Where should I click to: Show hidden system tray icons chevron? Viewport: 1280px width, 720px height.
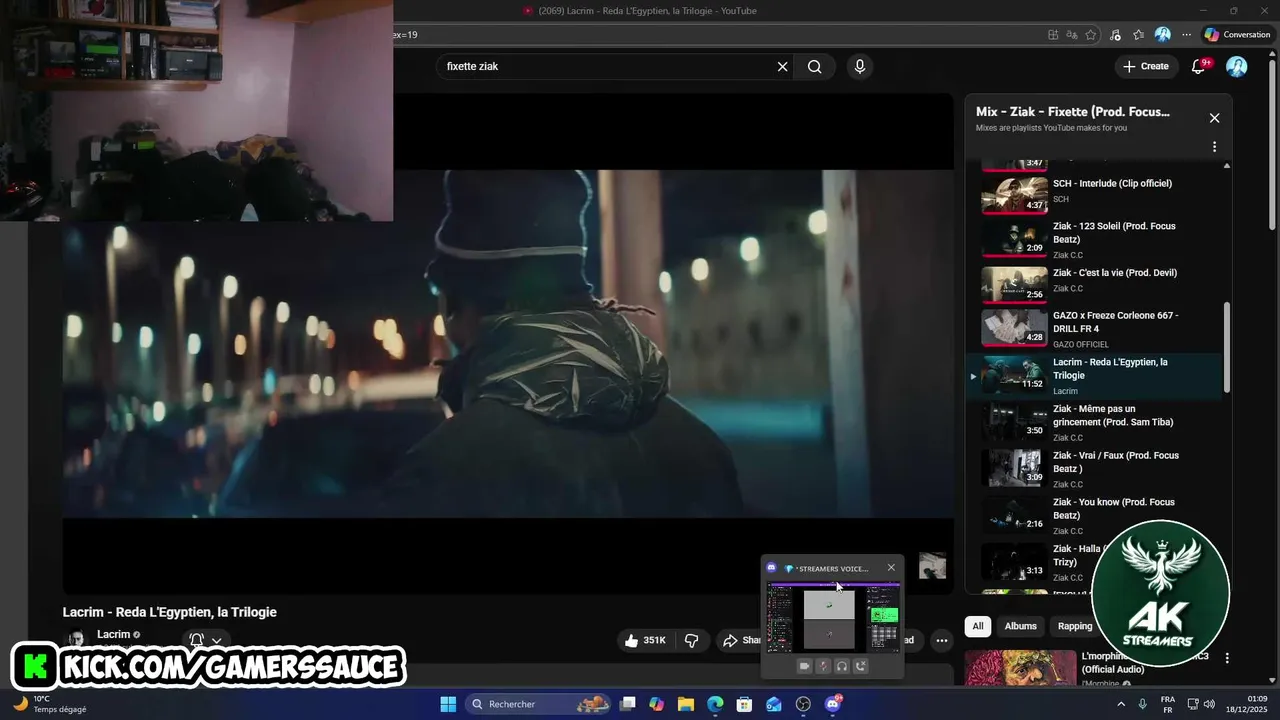pyautogui.click(x=1119, y=704)
